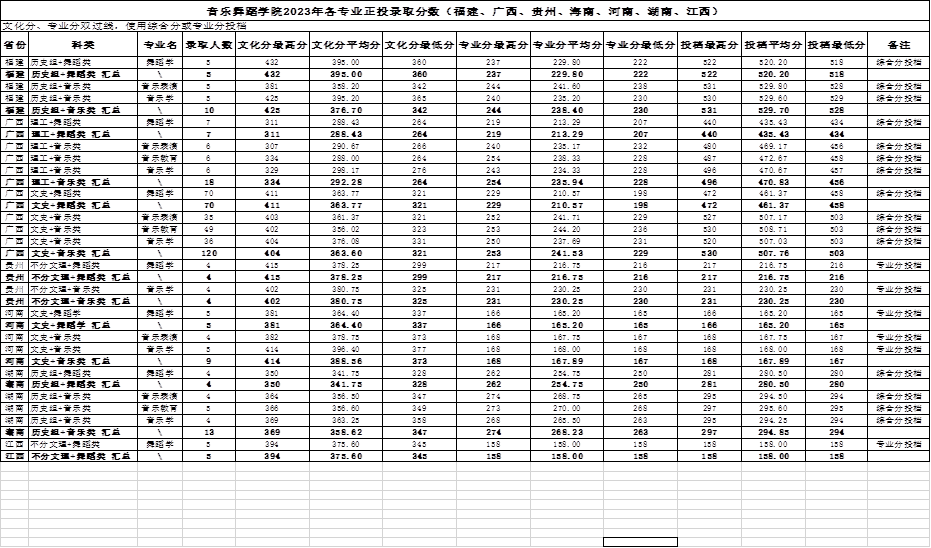The width and height of the screenshot is (931, 548).
Task: Click the 专业分最高分 header cell
Action: tap(492, 46)
